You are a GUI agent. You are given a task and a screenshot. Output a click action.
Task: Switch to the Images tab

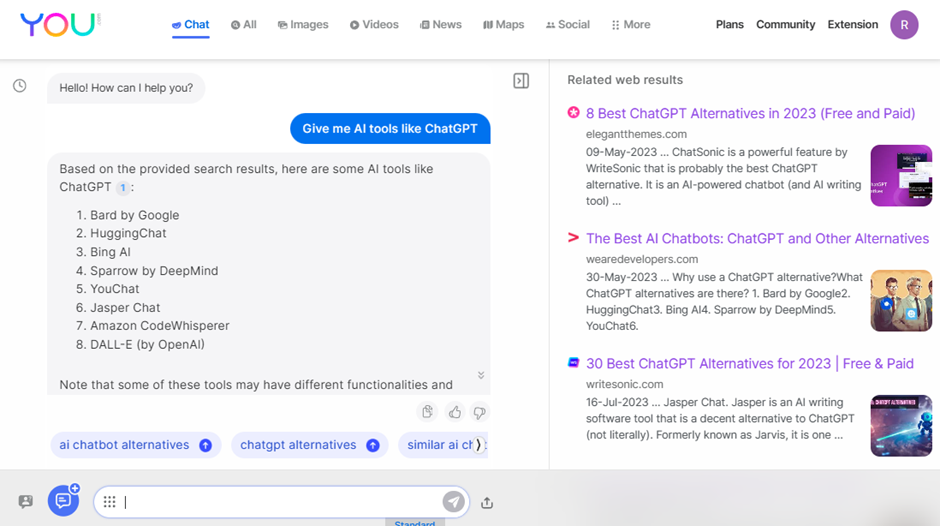point(303,25)
